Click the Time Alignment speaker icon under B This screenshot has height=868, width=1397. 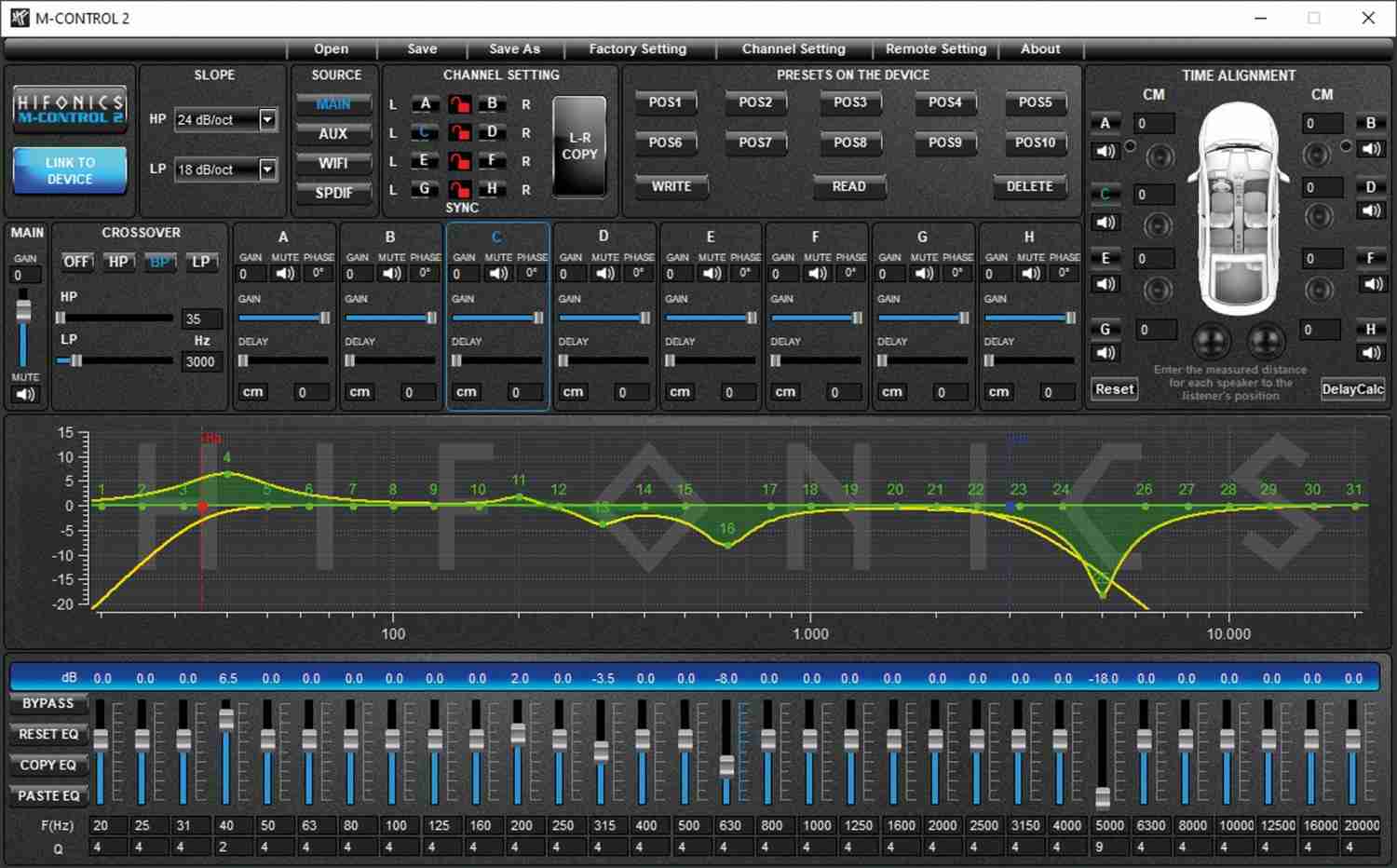click(1371, 149)
